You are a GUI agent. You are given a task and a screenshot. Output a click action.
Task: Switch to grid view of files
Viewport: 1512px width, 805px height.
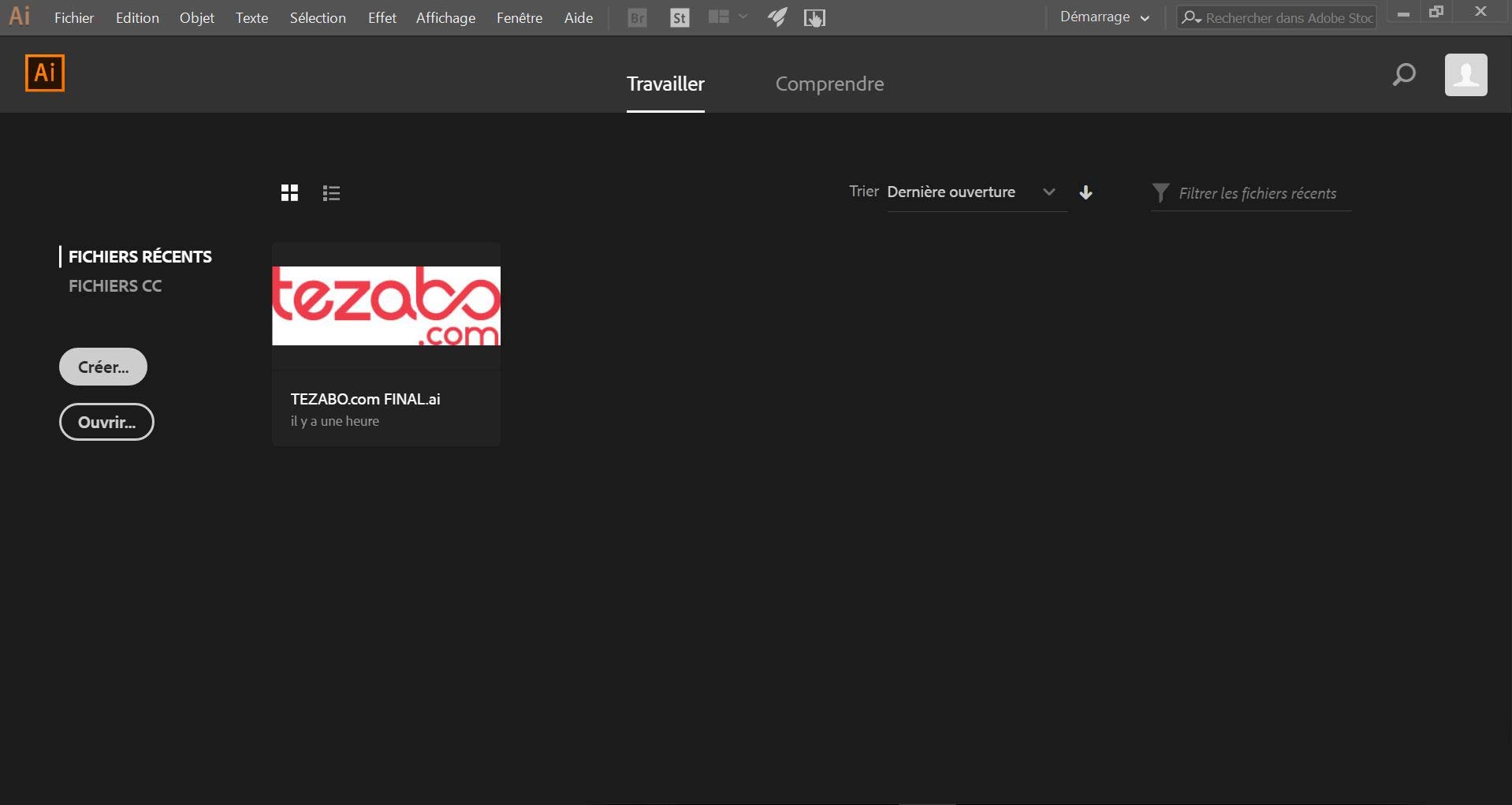289,192
